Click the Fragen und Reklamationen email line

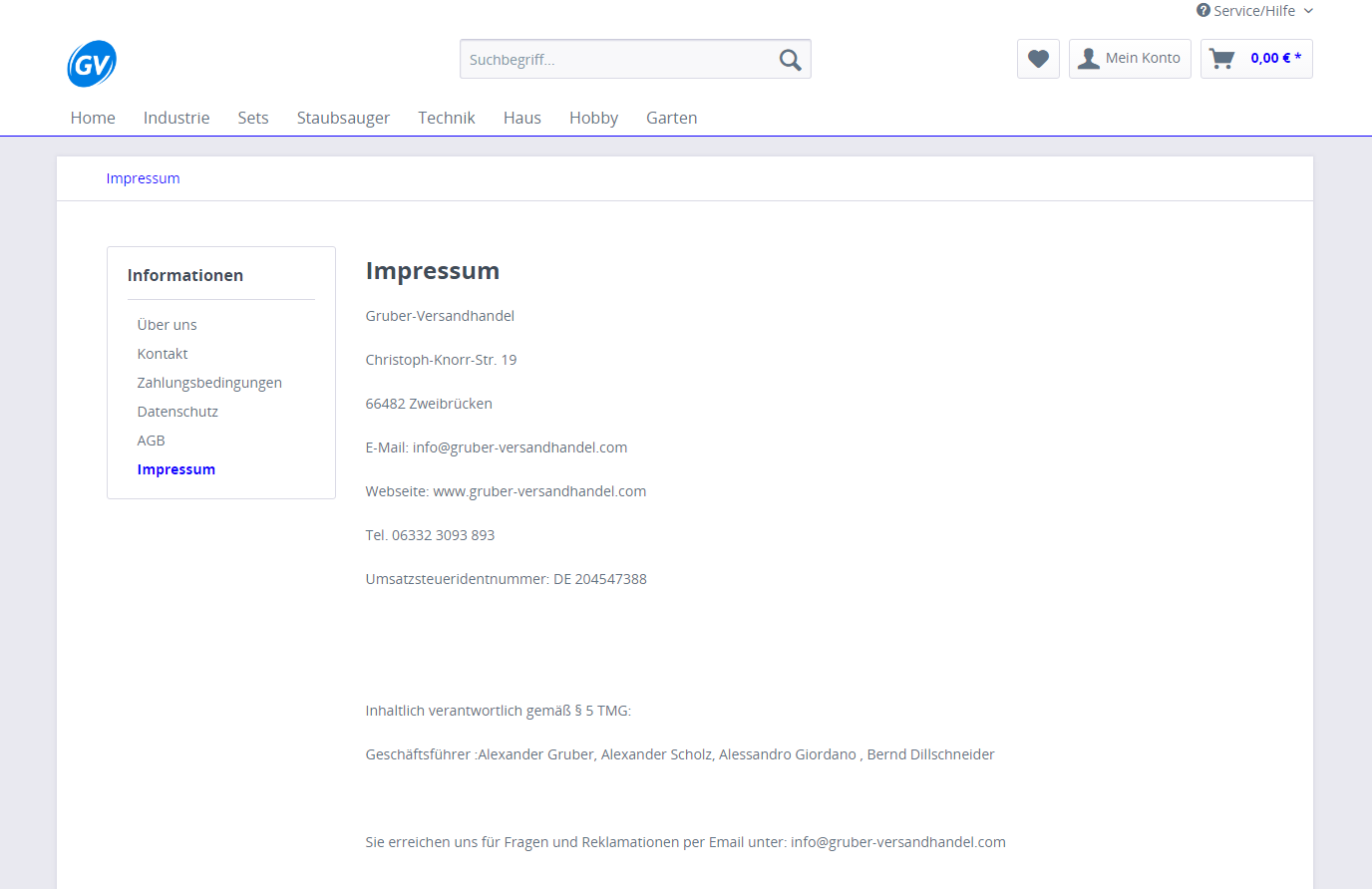coord(685,842)
